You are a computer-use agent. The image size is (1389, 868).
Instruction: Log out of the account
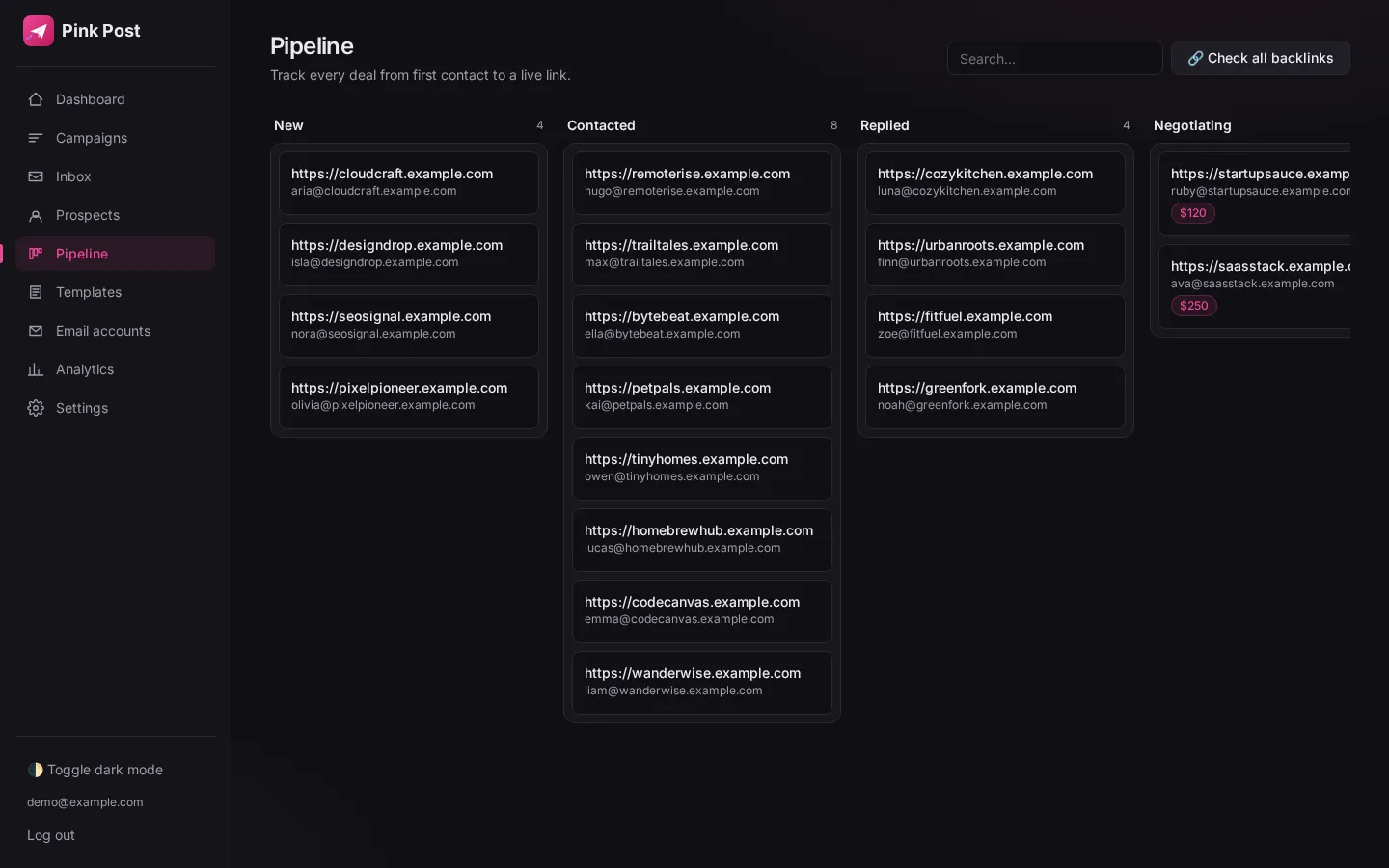coord(51,835)
